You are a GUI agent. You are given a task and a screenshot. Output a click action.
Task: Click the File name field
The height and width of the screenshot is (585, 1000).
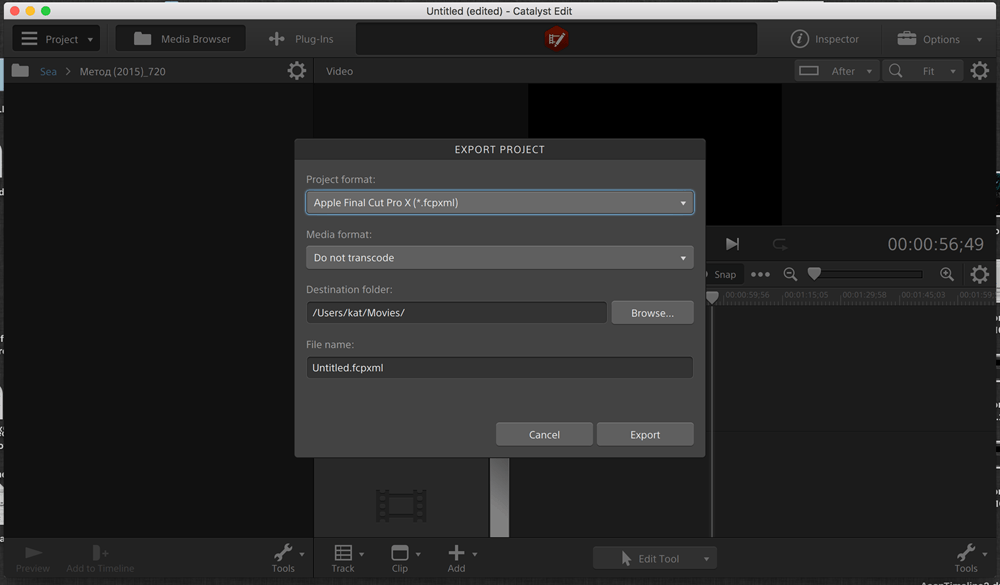coord(499,367)
